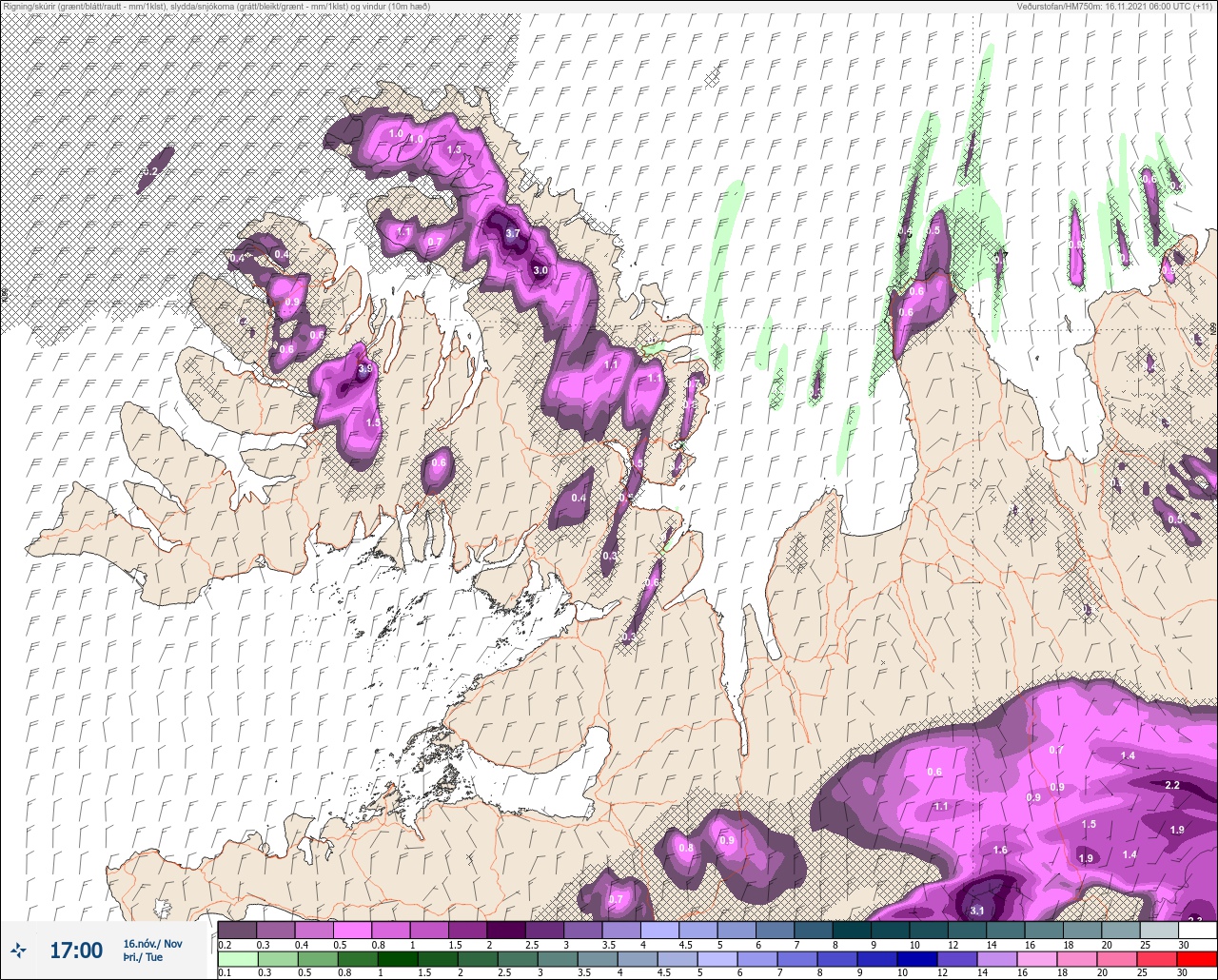Click the 1.6 precipitation value in the southeast
This screenshot has height=980, width=1218.
point(1000,850)
